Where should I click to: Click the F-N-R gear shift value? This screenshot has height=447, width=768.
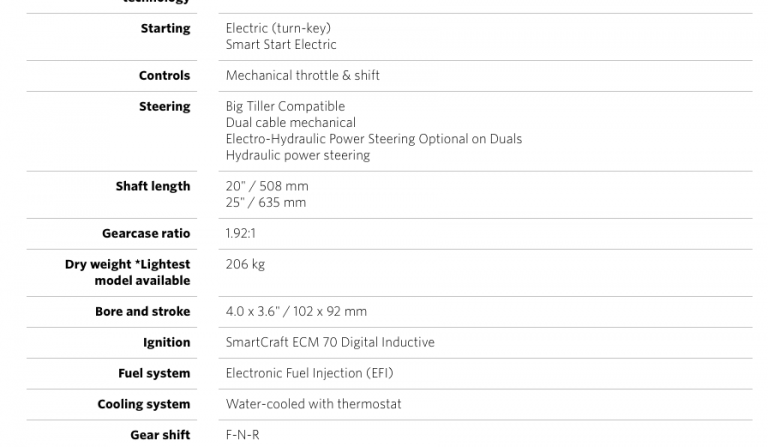pos(242,435)
